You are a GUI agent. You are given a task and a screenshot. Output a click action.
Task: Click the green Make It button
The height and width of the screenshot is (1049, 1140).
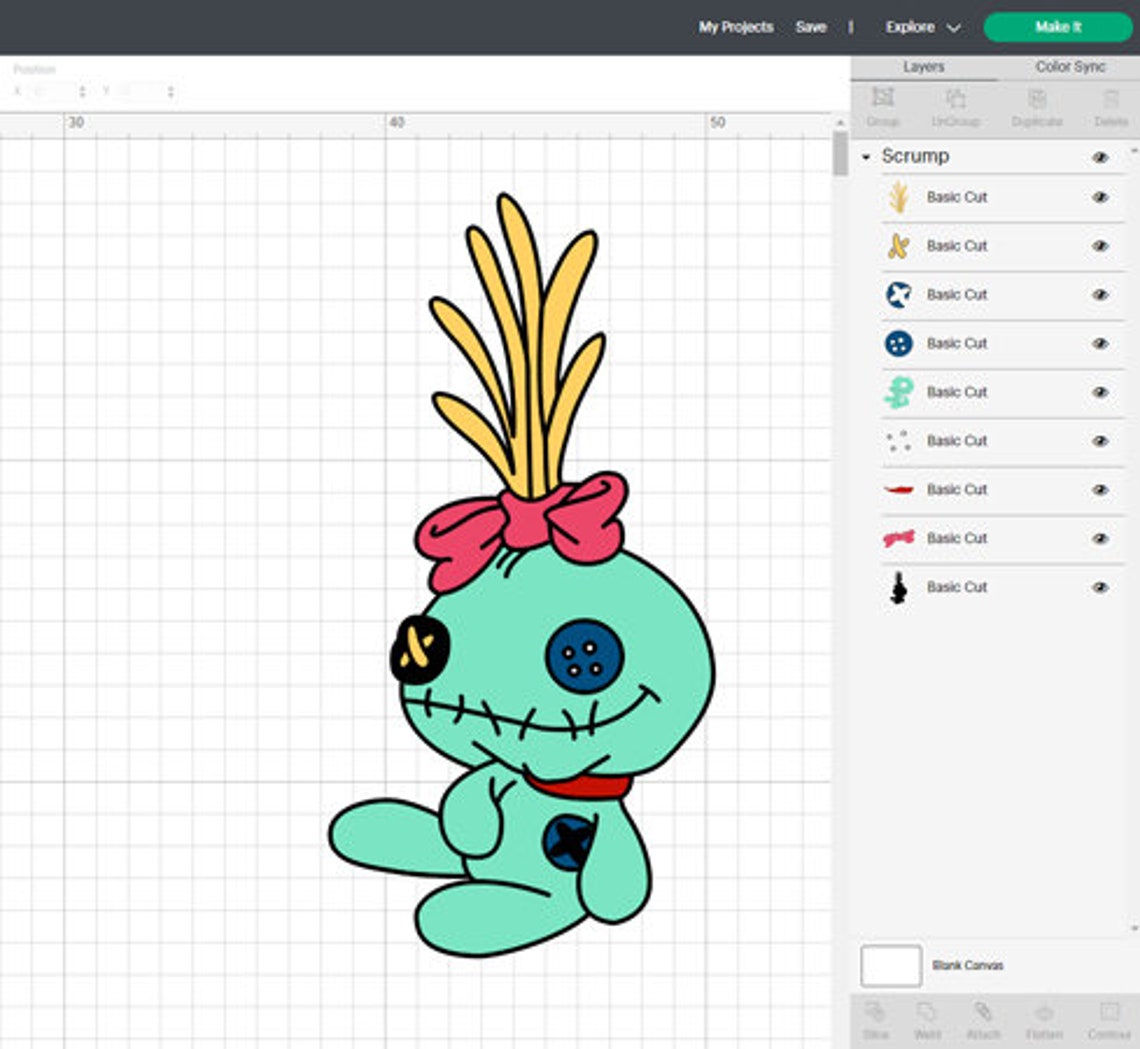click(1058, 27)
